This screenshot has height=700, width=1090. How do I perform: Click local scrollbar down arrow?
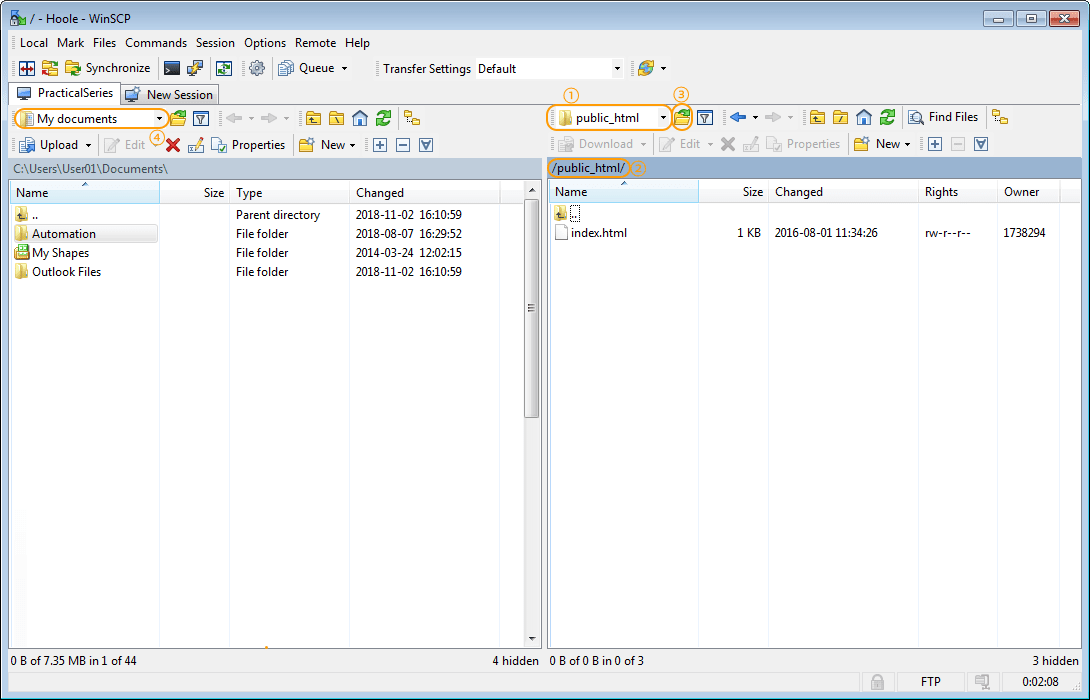532,639
